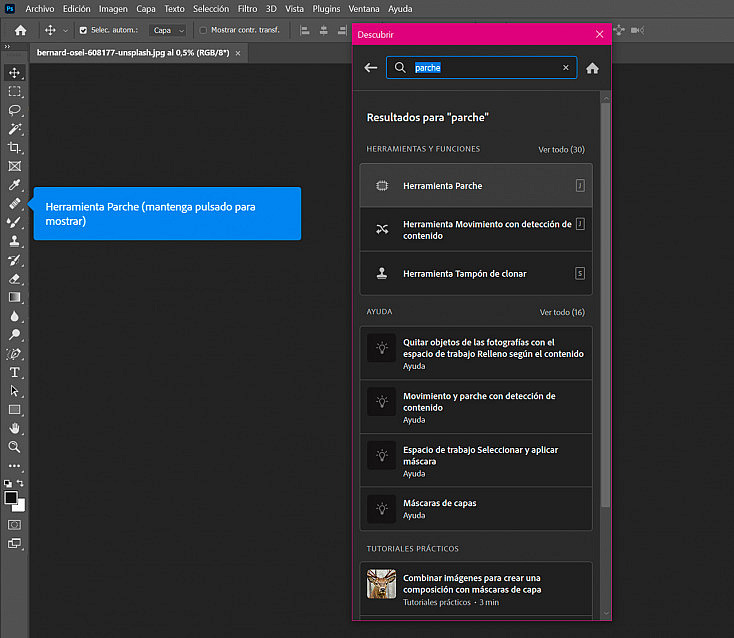Align left edges in options bar
The height and width of the screenshot is (638, 734).
pyautogui.click(x=305, y=31)
